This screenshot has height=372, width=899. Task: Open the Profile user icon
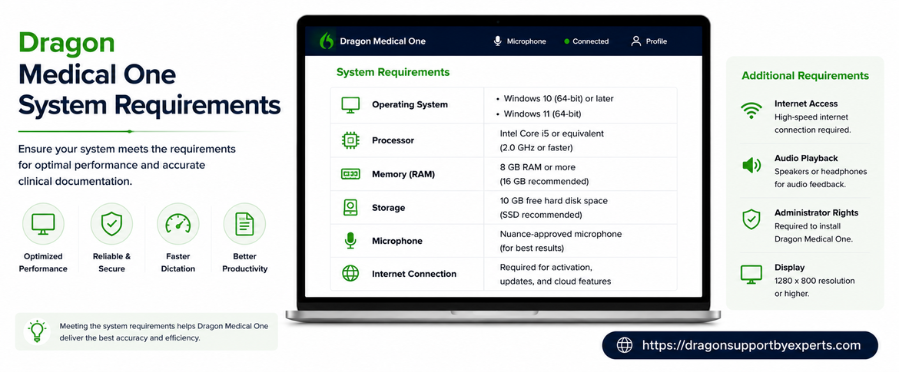pyautogui.click(x=635, y=41)
